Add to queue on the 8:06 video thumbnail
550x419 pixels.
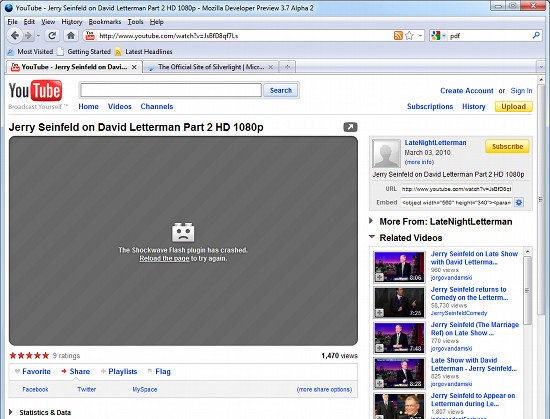[x=380, y=277]
